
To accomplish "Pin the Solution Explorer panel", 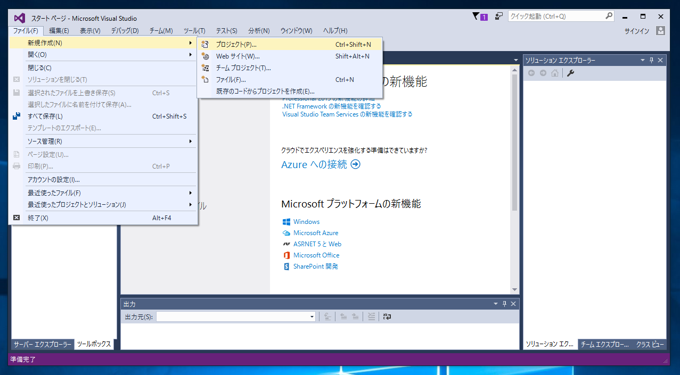I will [x=651, y=60].
